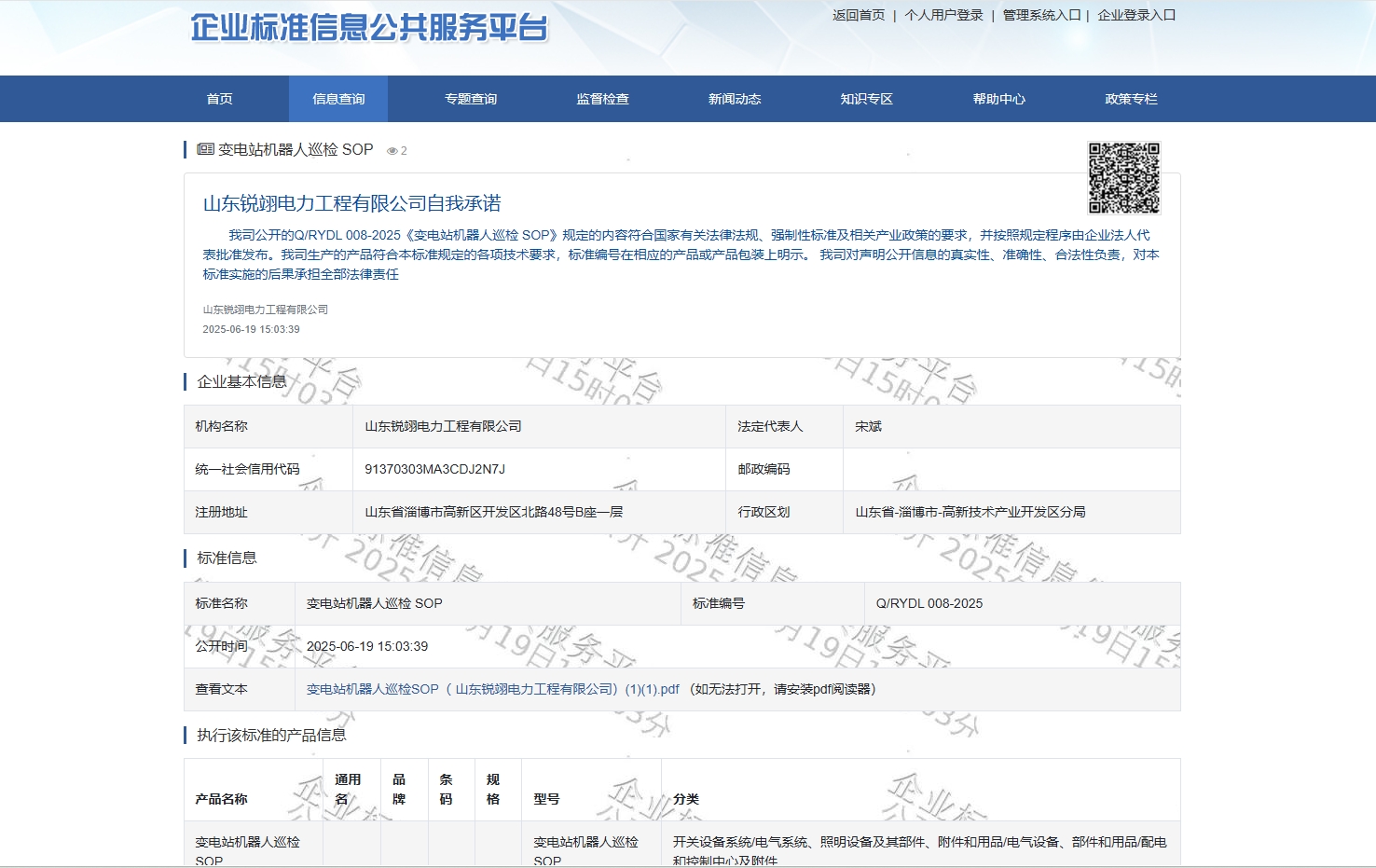This screenshot has width=1376, height=868.
Task: Click the 型号 column header
Action: click(x=591, y=790)
